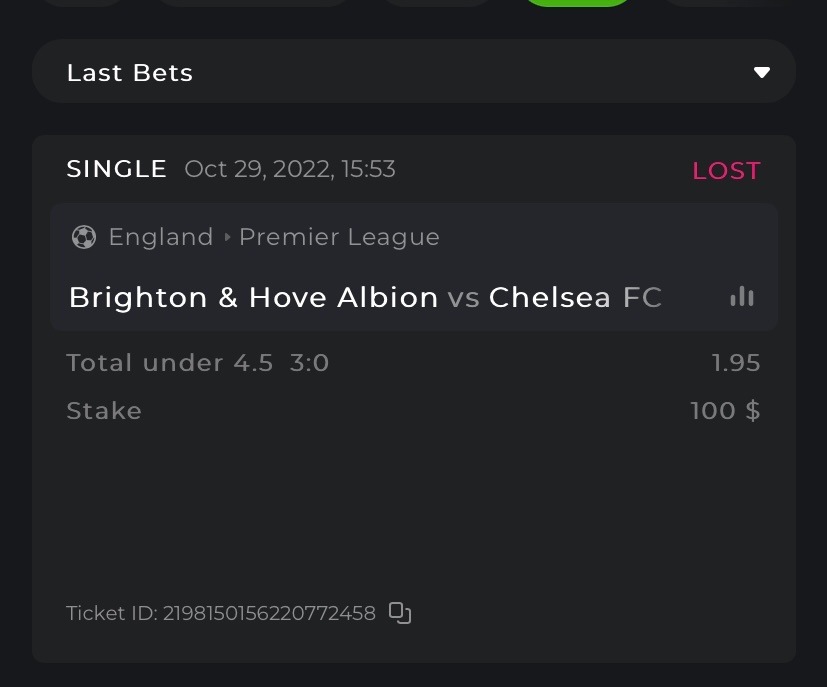Click the soccer ball sport icon
The image size is (827, 687).
click(84, 237)
